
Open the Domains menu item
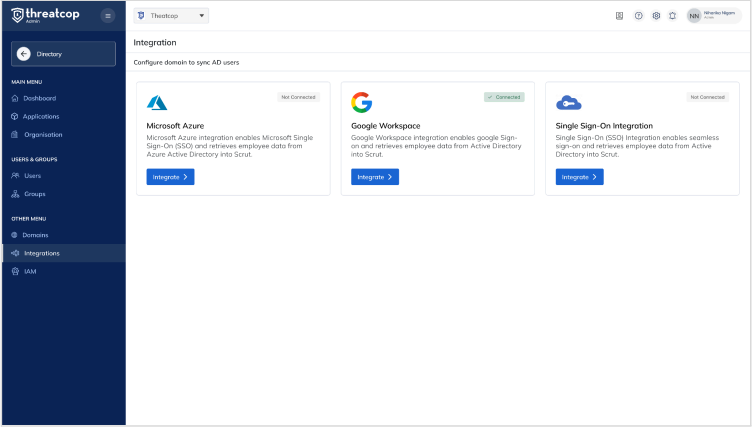click(x=35, y=235)
